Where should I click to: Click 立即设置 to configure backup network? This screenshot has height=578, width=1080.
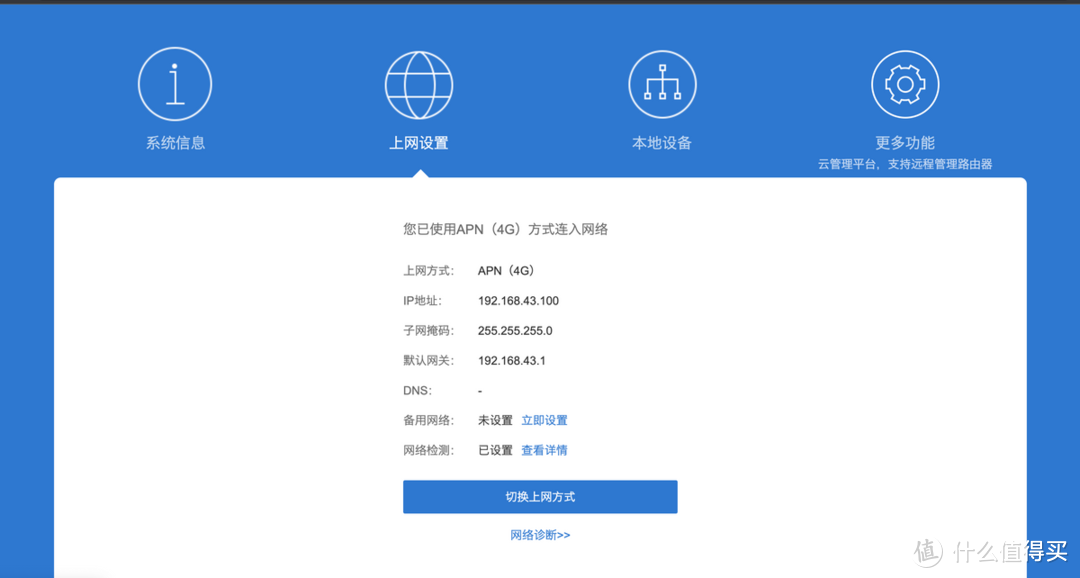545,420
